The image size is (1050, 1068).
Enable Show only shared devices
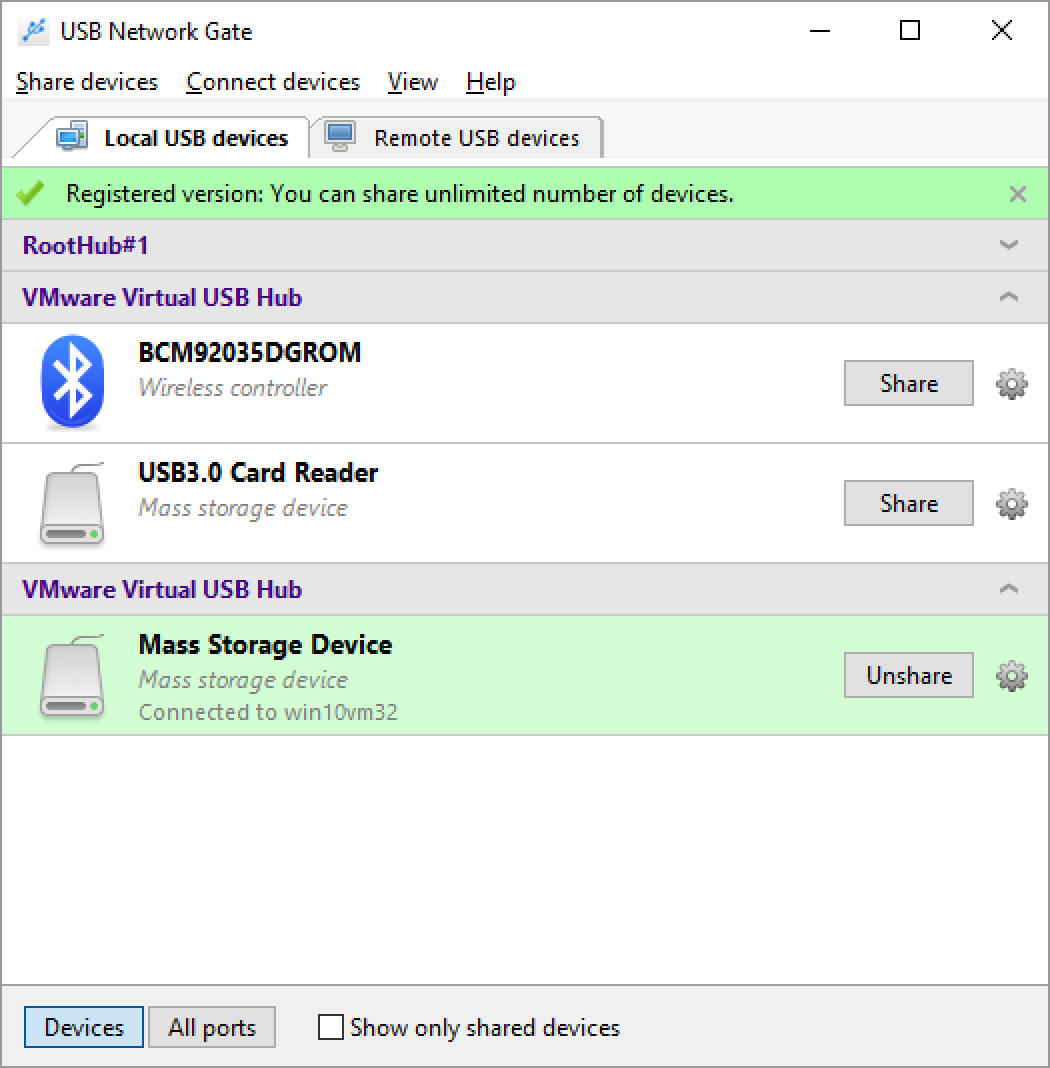point(330,1027)
